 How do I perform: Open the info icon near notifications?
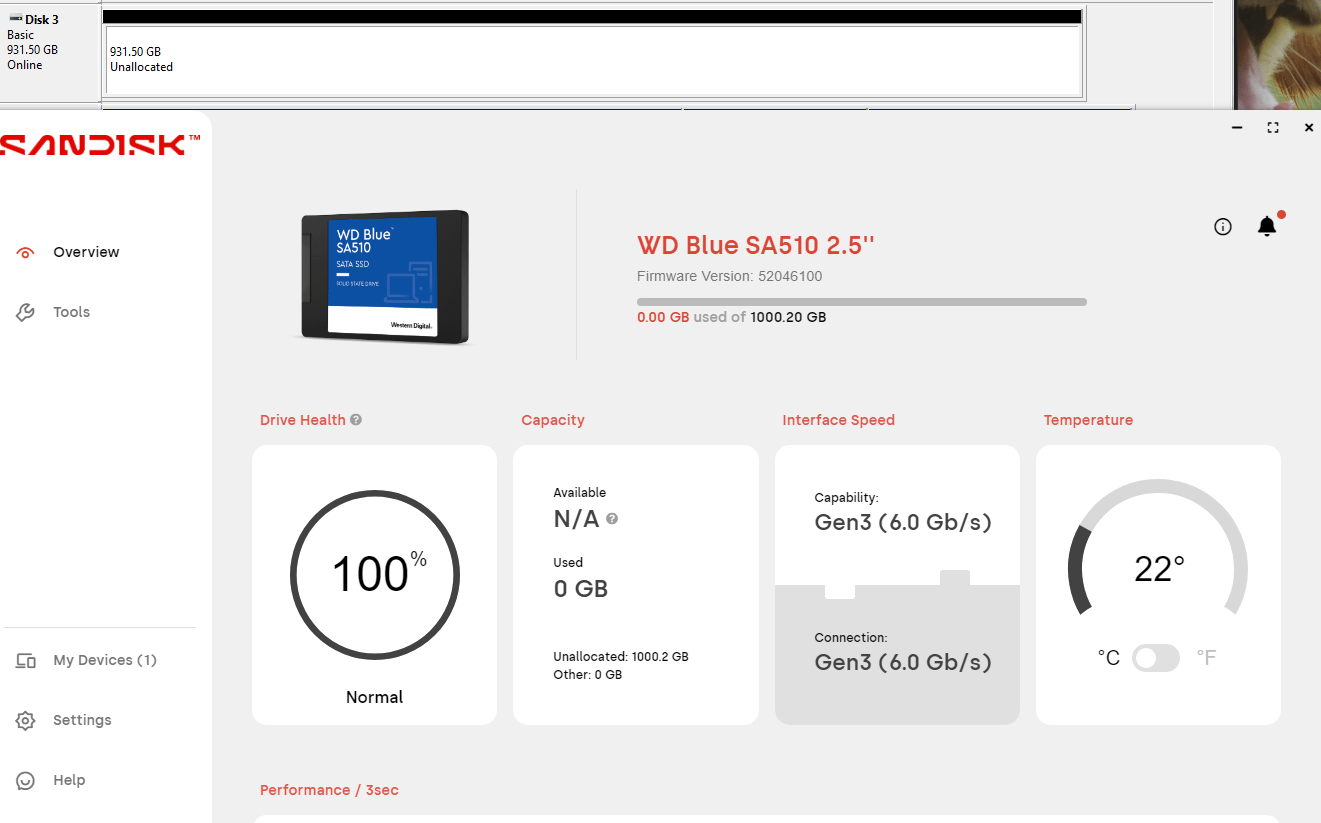coord(1222,227)
